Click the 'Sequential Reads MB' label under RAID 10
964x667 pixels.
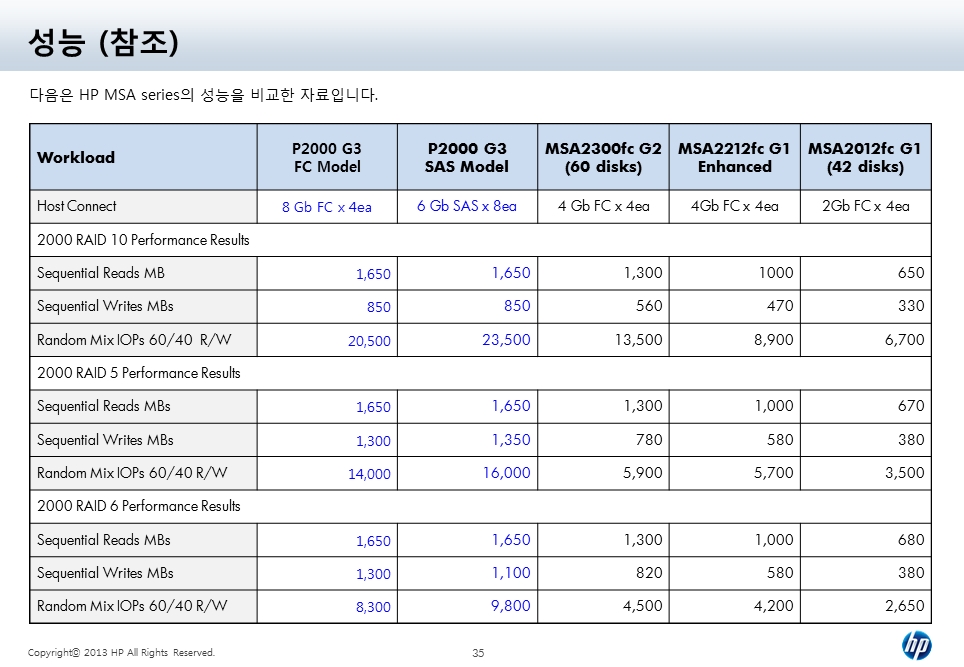(101, 273)
